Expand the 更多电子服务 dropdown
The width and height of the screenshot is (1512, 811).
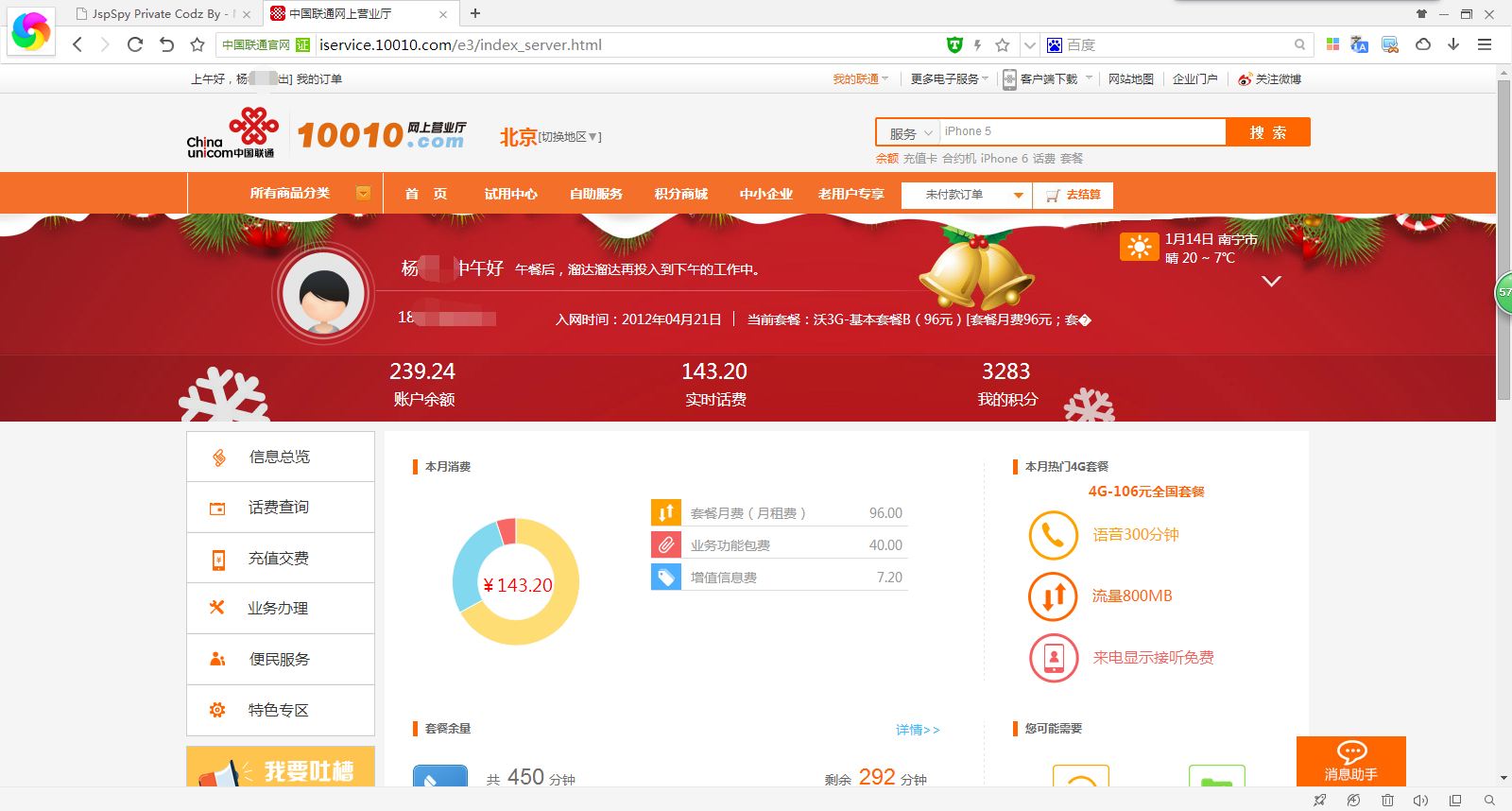tap(949, 79)
